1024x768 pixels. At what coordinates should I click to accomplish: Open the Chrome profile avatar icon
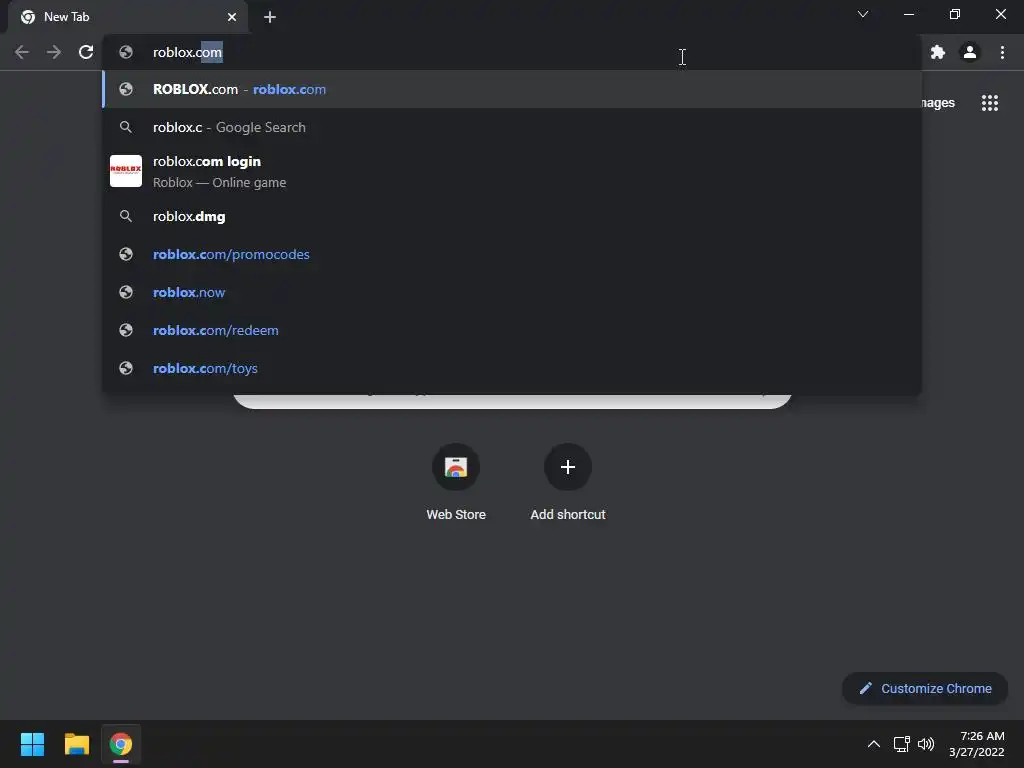click(970, 52)
